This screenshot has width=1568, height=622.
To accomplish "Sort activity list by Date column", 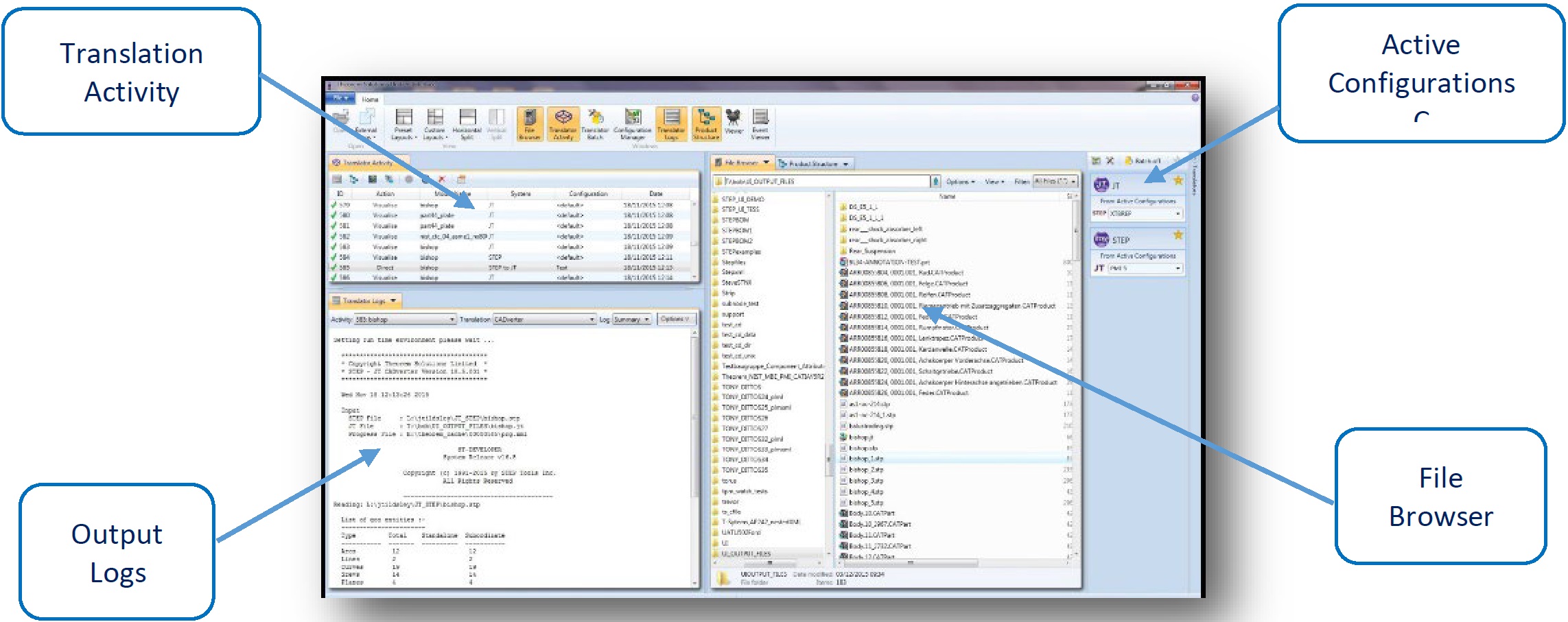I will [x=656, y=193].
